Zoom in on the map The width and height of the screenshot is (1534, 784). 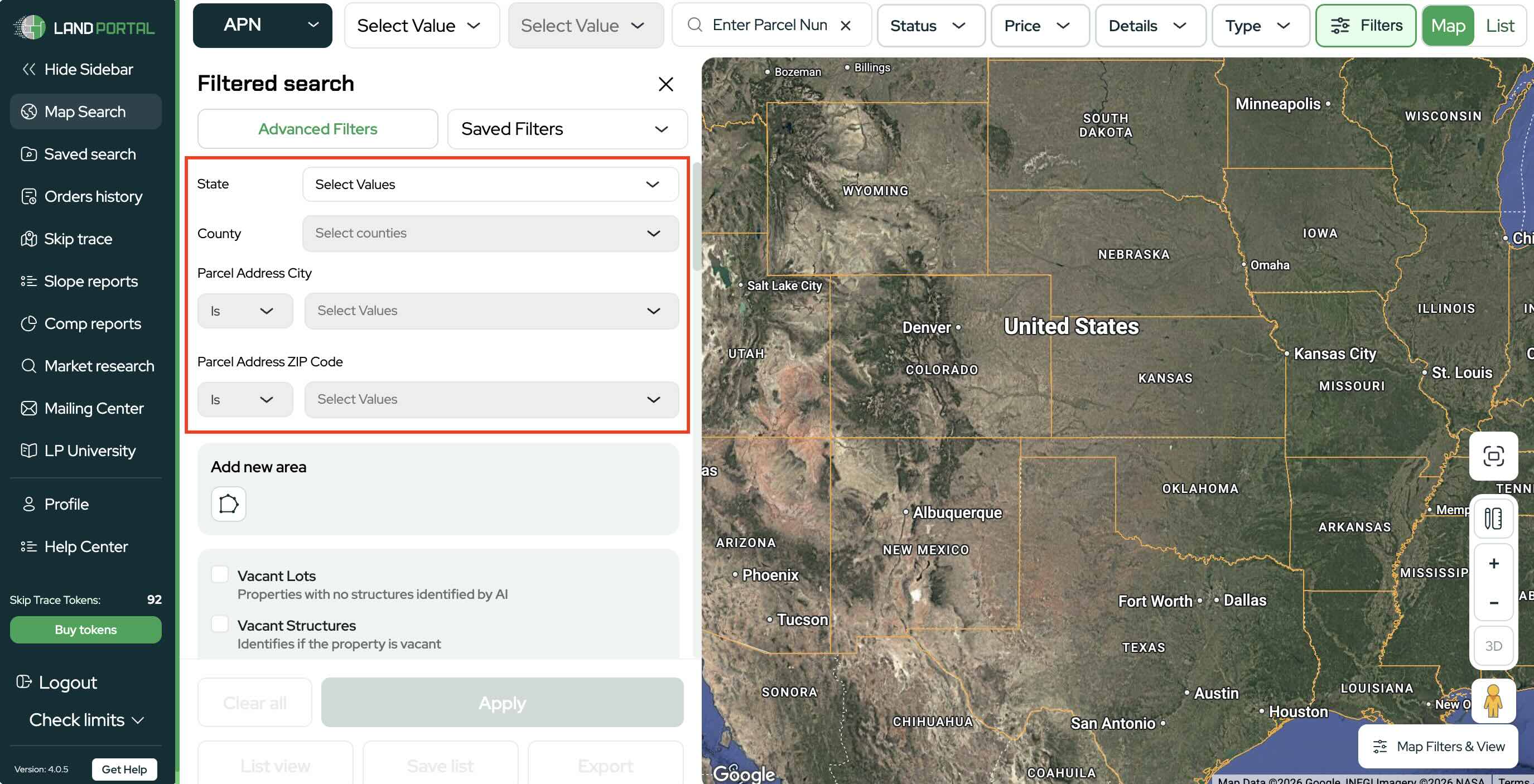[1493, 563]
